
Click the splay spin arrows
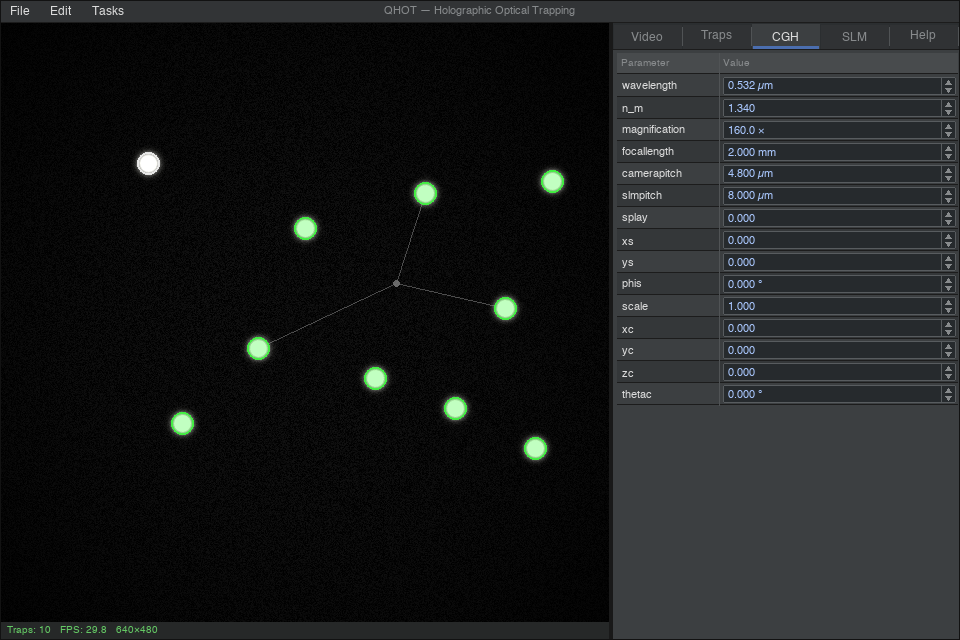click(948, 218)
